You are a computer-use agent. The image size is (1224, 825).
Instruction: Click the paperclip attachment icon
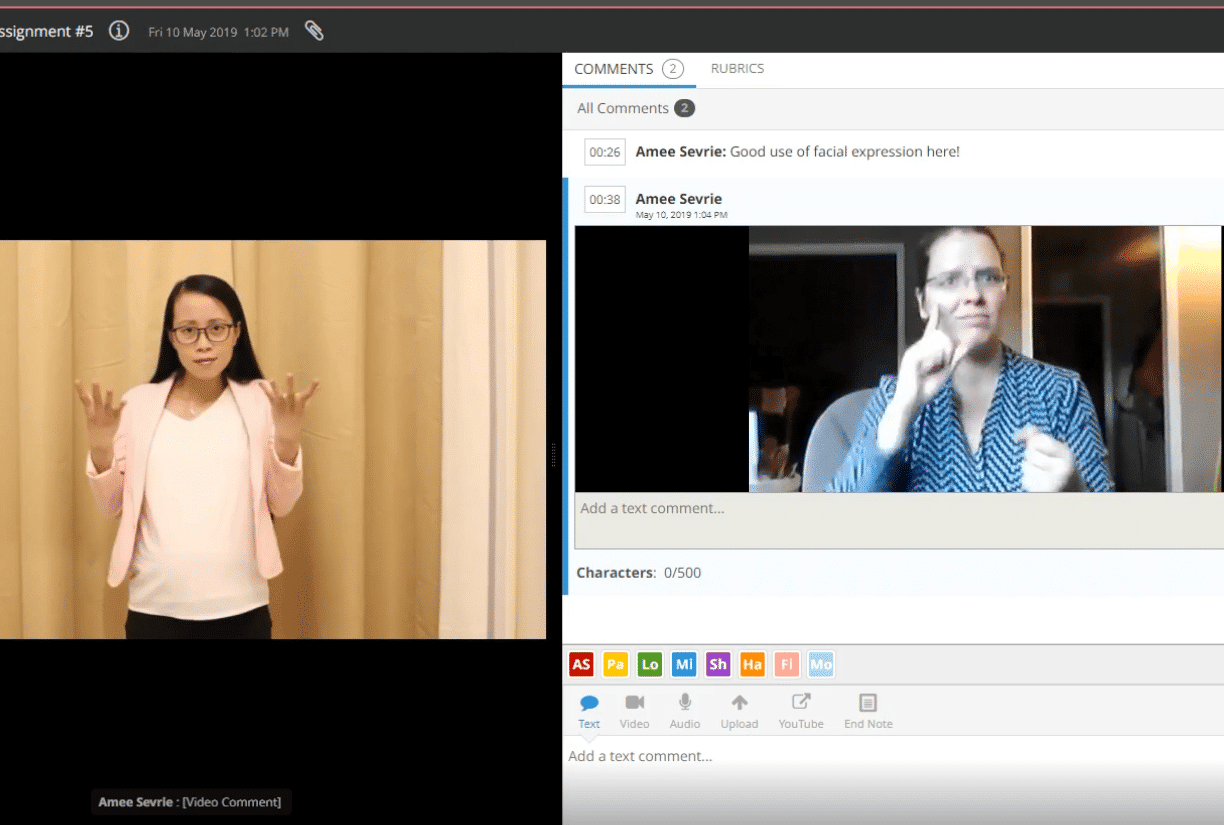[314, 31]
